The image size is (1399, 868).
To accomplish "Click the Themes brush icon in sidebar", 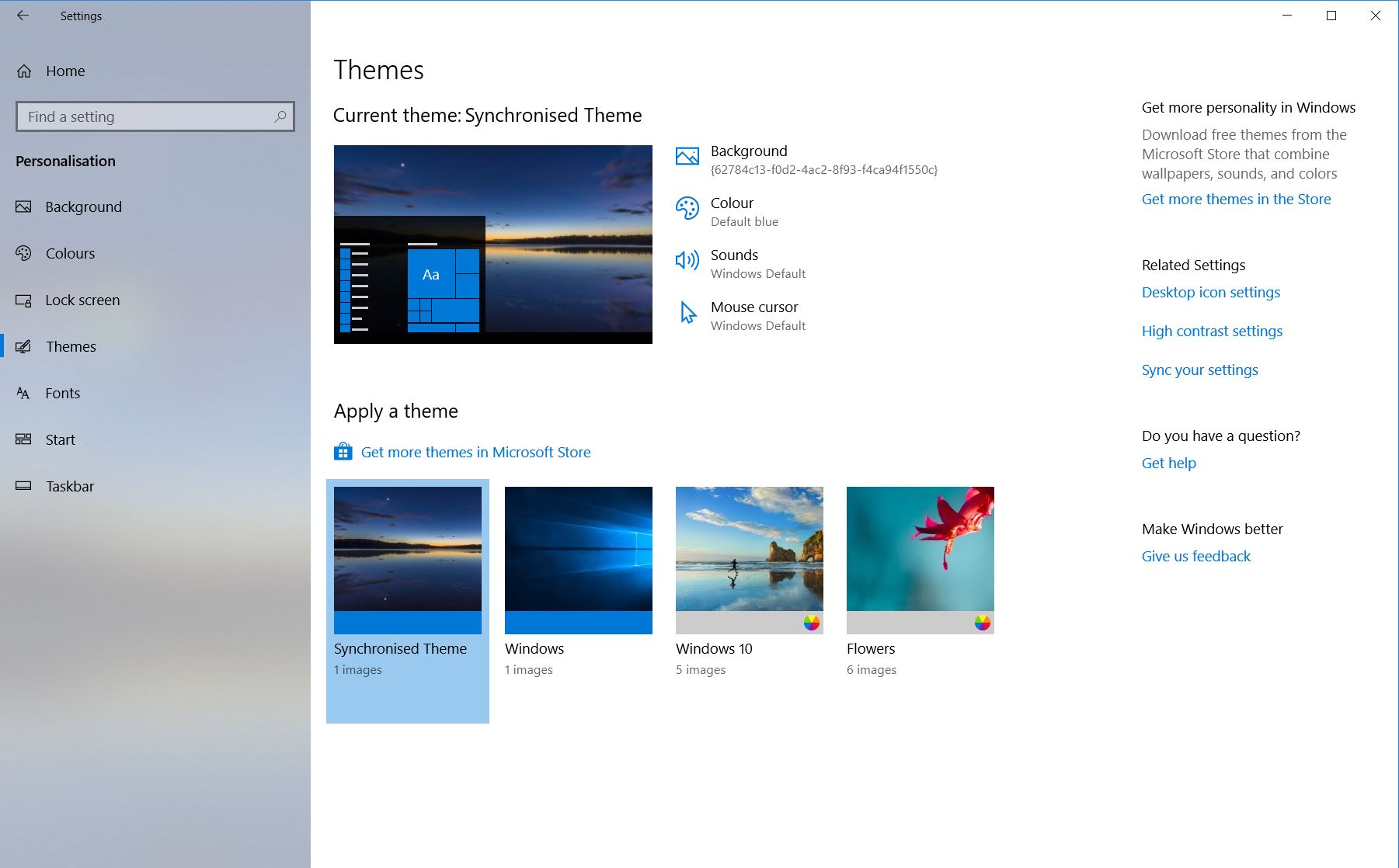I will click(x=23, y=347).
